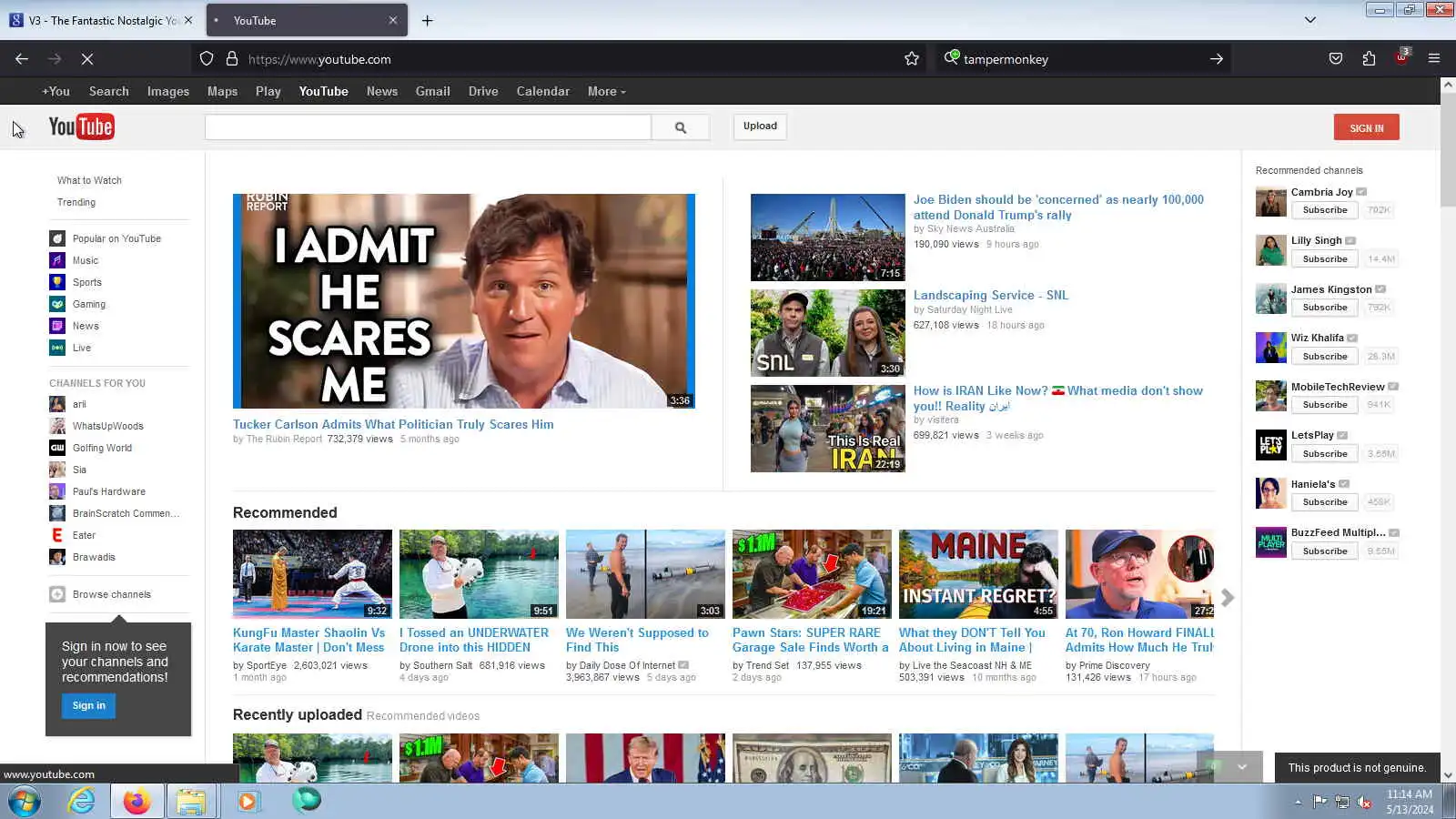
Task: Click the site padlock icon
Action: click(x=232, y=59)
